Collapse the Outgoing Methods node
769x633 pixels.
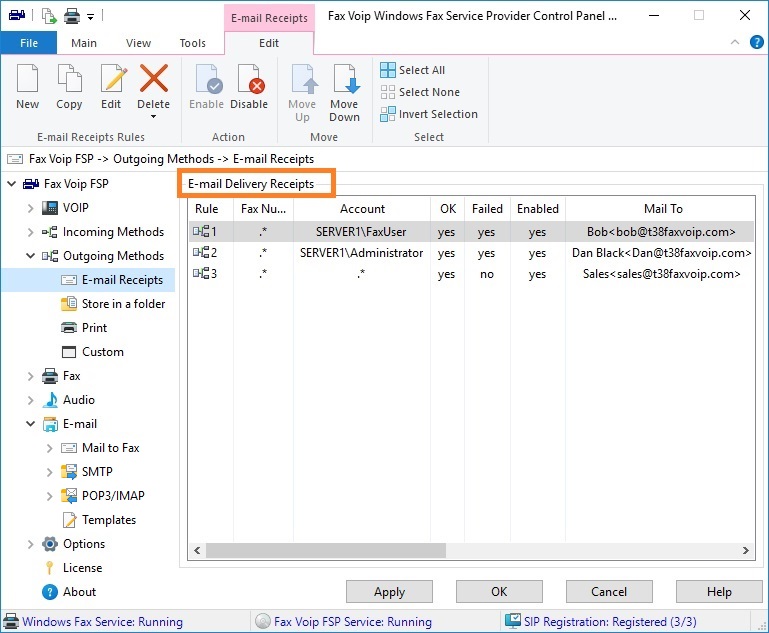pyautogui.click(x=30, y=256)
